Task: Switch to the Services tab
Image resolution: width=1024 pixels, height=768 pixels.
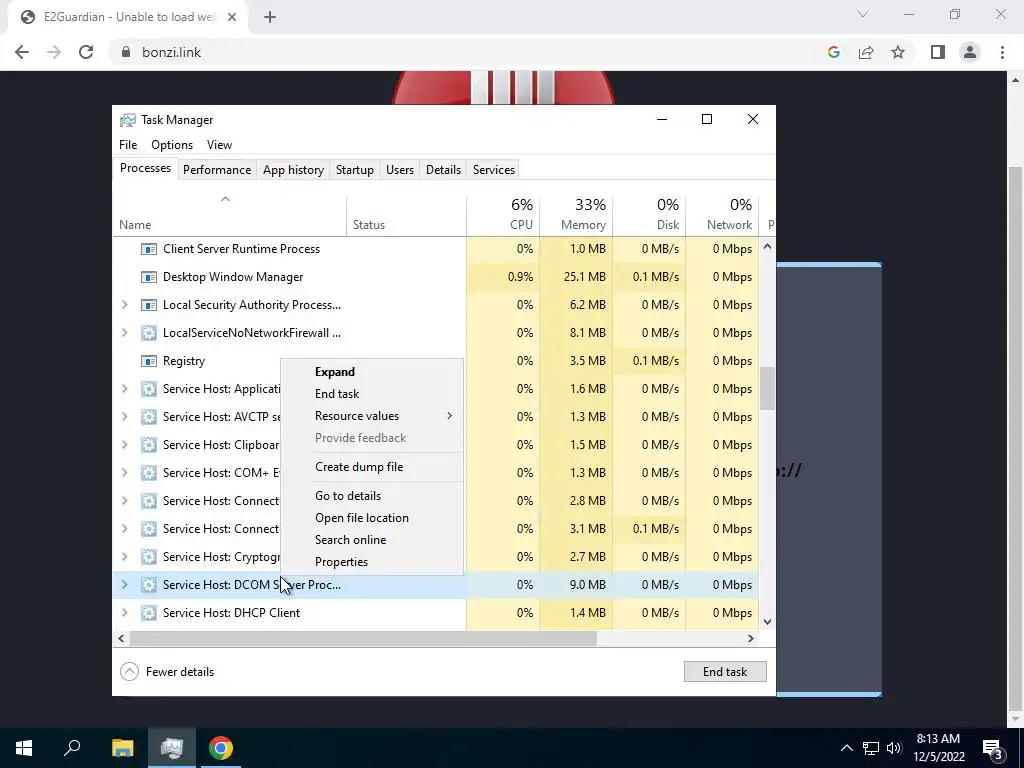Action: (494, 170)
